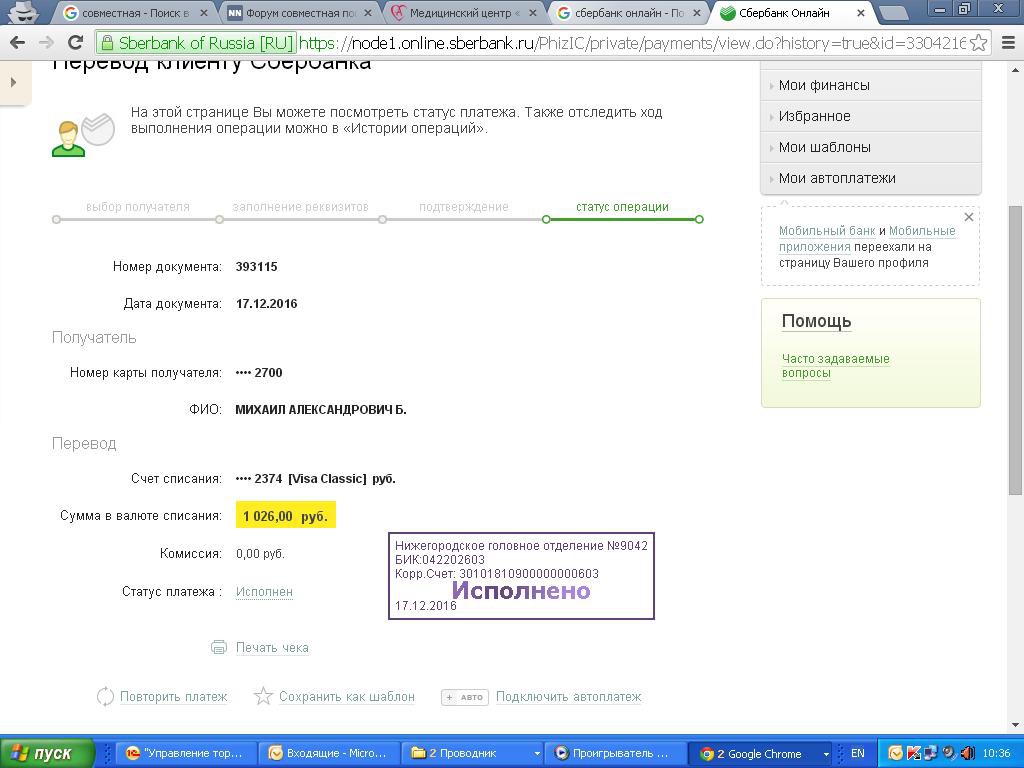Click the Исполнен payment status link
The width and height of the screenshot is (1024, 768).
coord(264,592)
